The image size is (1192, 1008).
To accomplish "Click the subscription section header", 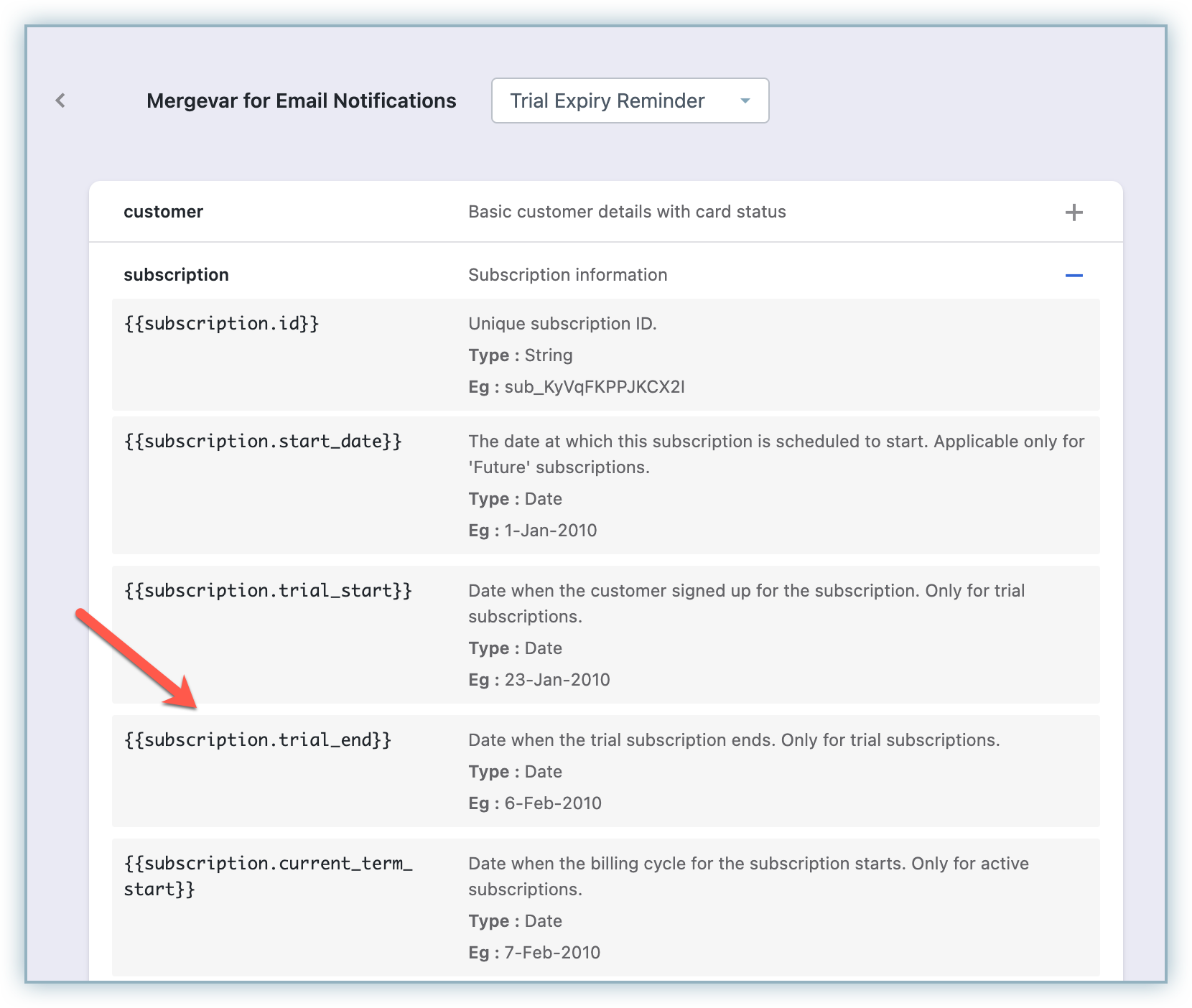I will [176, 275].
